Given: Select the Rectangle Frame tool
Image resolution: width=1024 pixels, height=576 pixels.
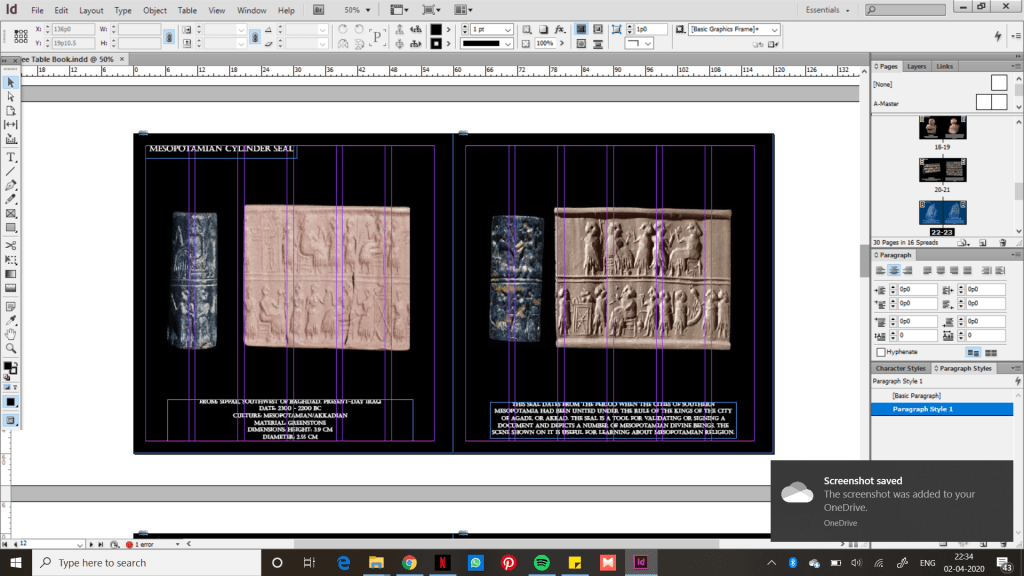Looking at the screenshot, I should coord(11,214).
